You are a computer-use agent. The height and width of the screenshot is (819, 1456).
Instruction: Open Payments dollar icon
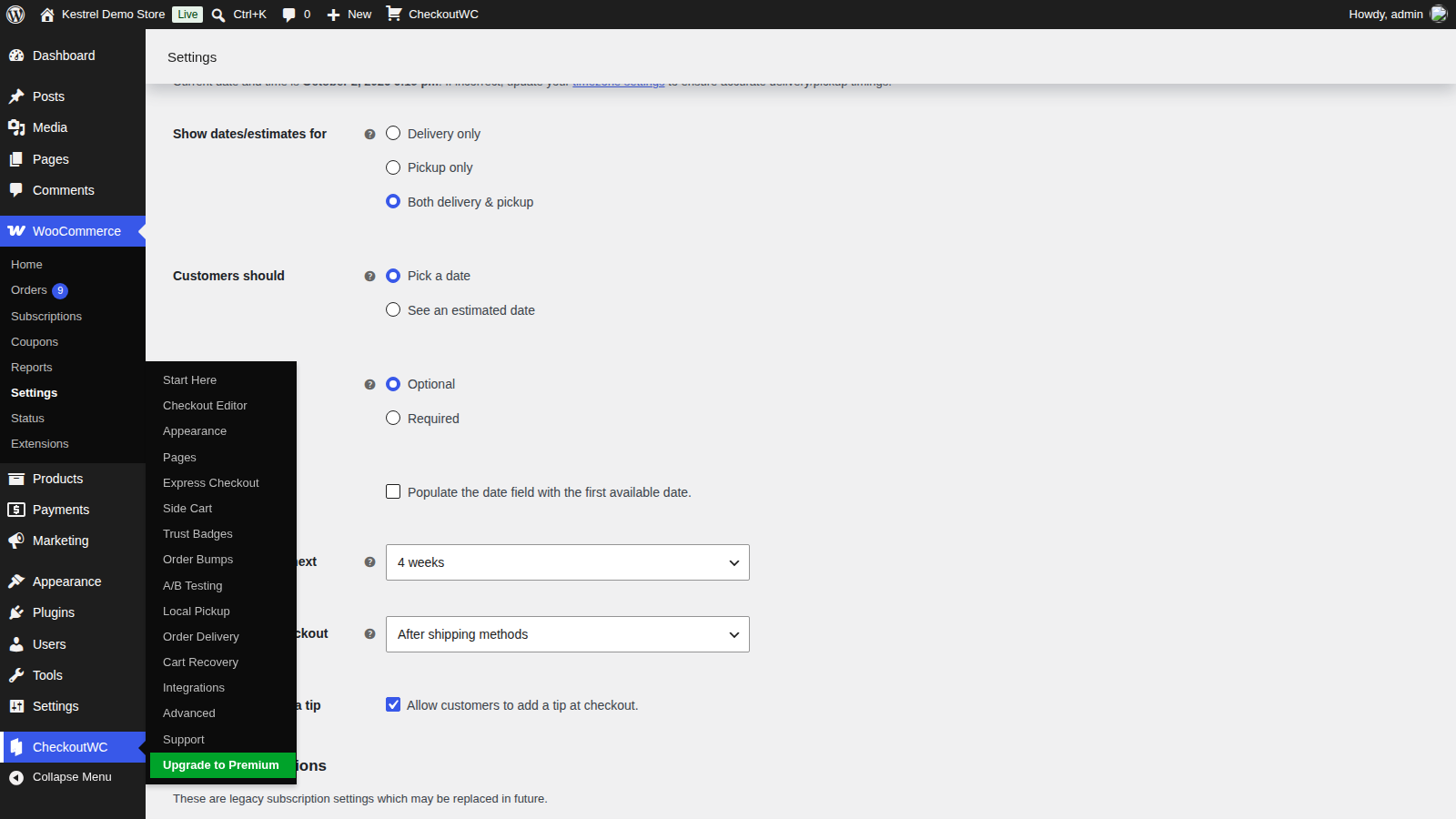16,510
